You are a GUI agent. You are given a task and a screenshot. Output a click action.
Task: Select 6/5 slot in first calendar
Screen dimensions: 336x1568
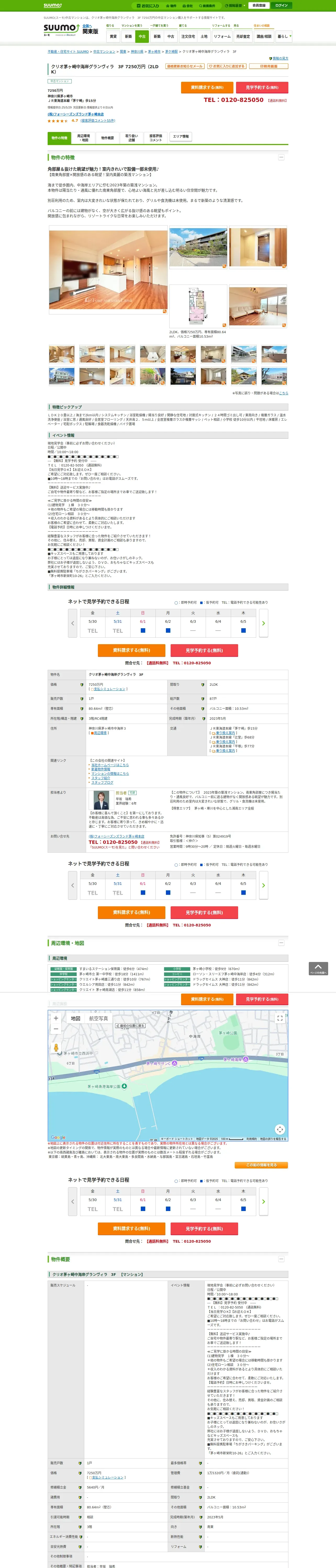click(243, 631)
